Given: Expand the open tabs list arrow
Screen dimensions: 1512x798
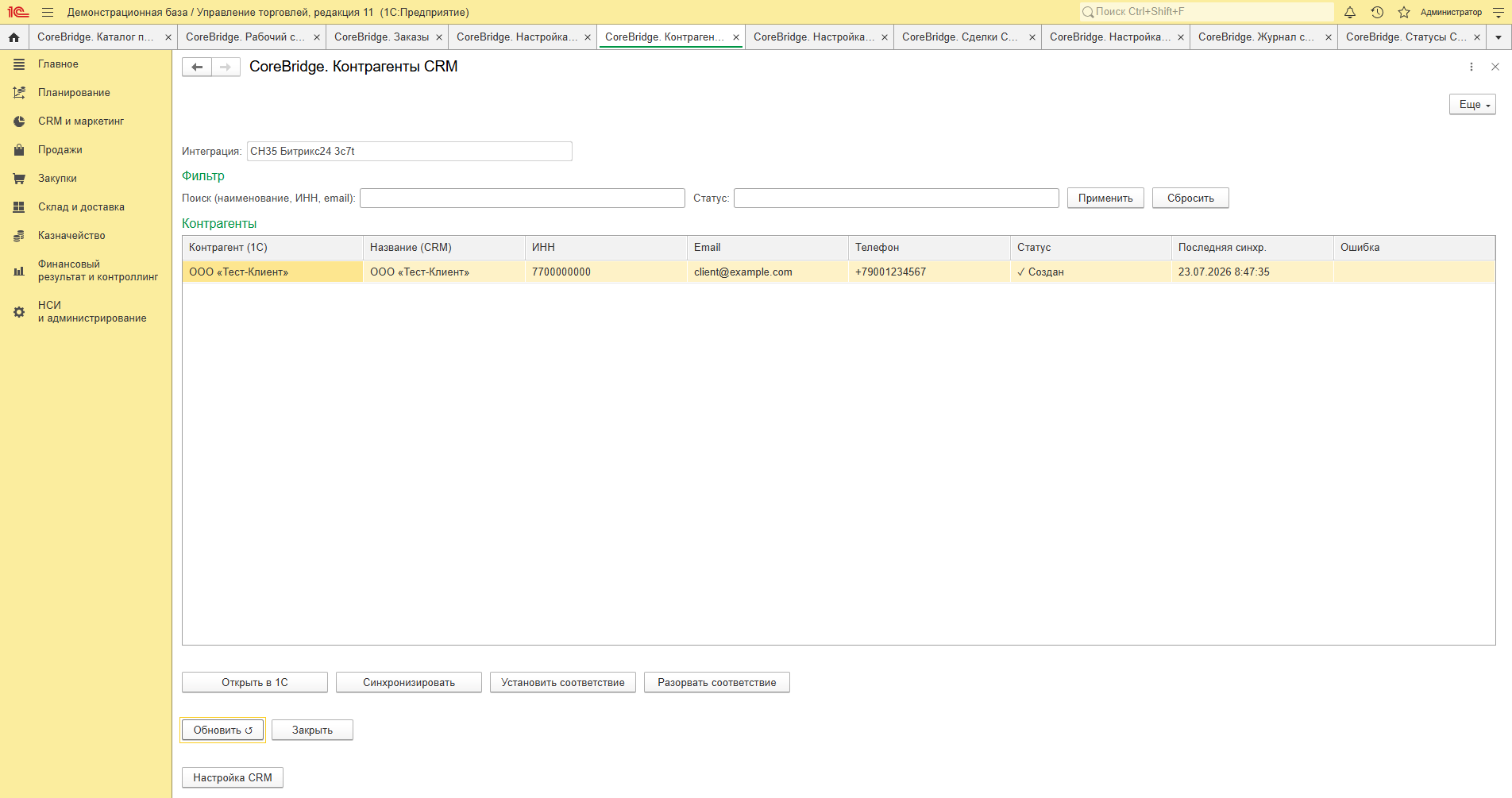Looking at the screenshot, I should click(x=1498, y=37).
